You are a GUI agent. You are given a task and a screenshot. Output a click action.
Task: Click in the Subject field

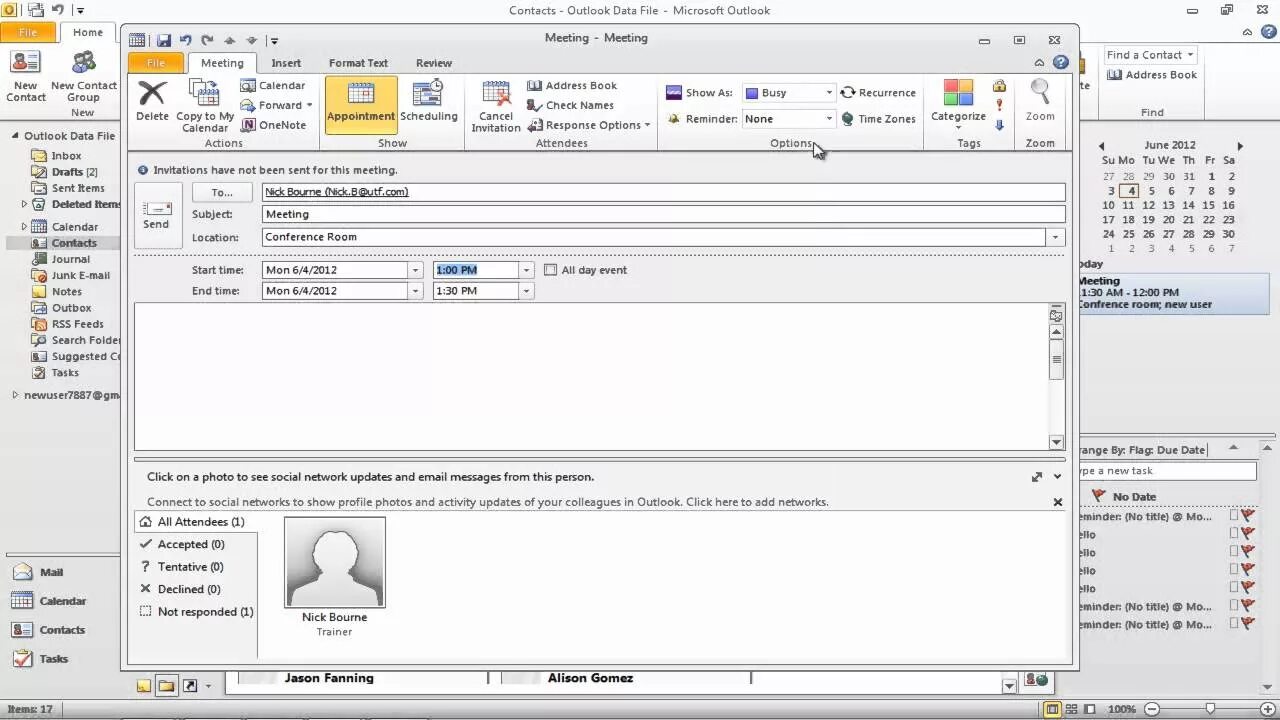663,214
